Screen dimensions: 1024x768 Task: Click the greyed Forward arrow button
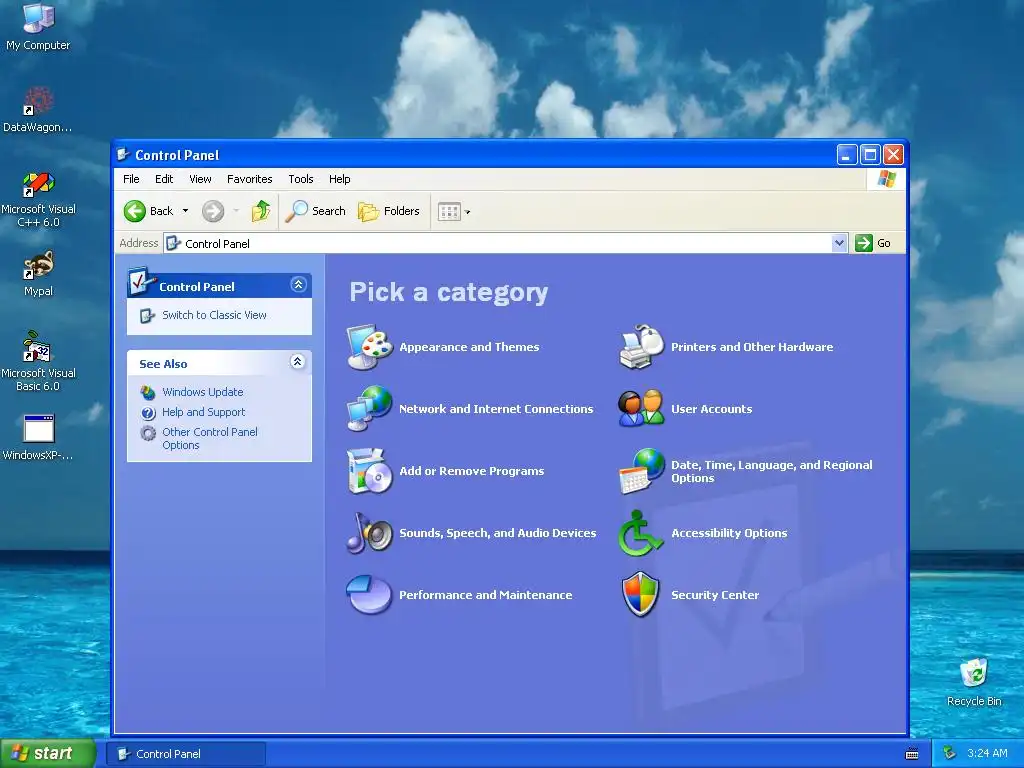pos(213,211)
